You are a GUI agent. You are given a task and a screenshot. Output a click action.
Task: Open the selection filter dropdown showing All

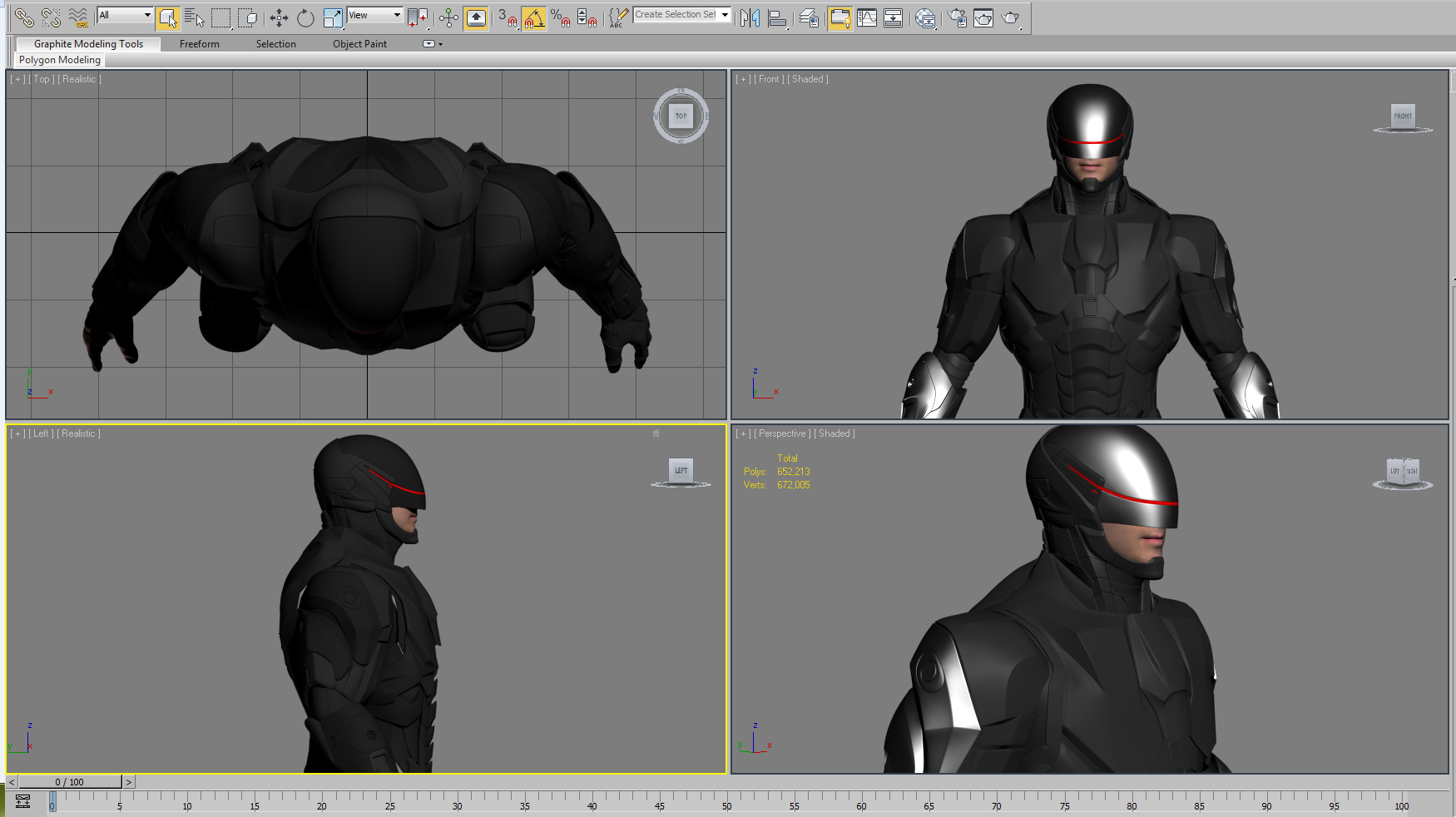pos(125,15)
